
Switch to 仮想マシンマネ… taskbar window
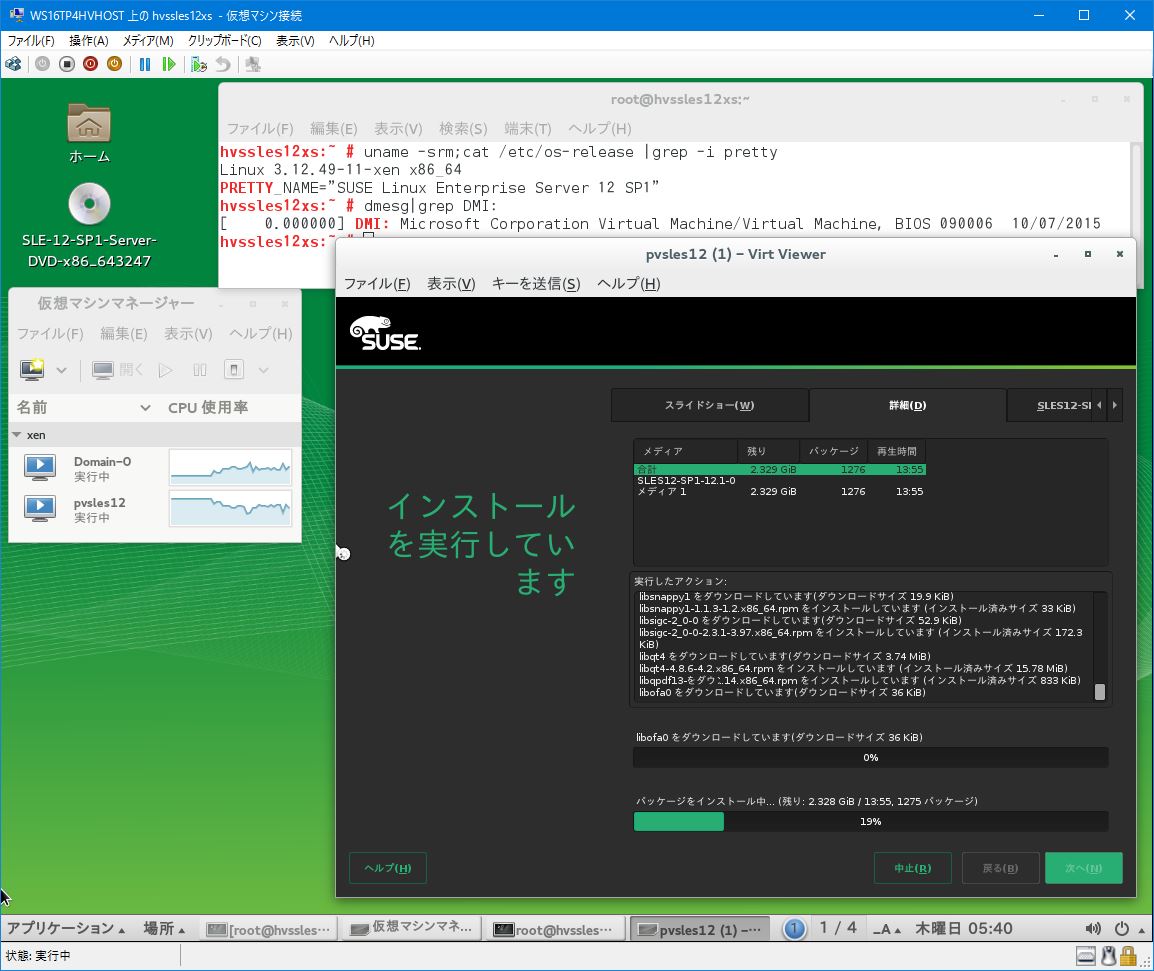pos(412,928)
